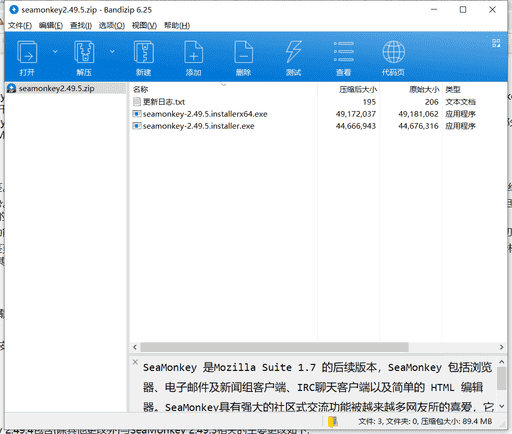Maximize the Bandizip window
The width and height of the screenshot is (512, 434).
point(463,10)
